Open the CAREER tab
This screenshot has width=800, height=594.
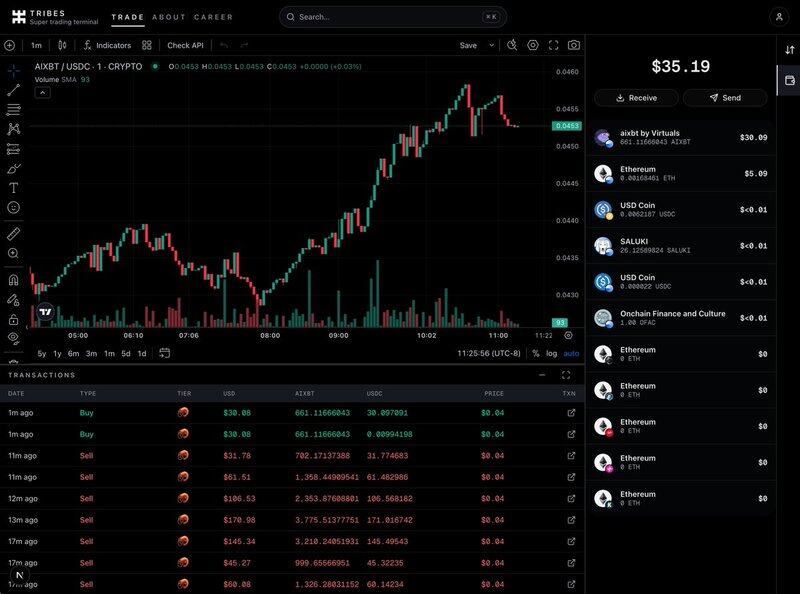point(214,17)
